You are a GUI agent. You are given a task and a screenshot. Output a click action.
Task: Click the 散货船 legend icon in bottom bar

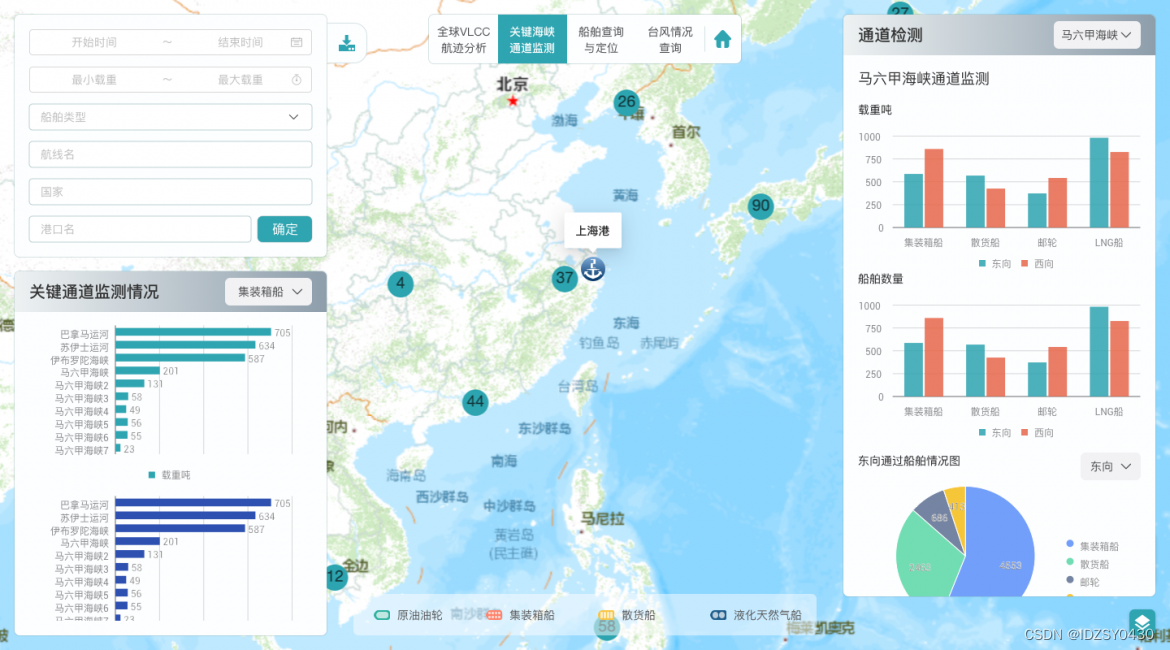pos(606,616)
